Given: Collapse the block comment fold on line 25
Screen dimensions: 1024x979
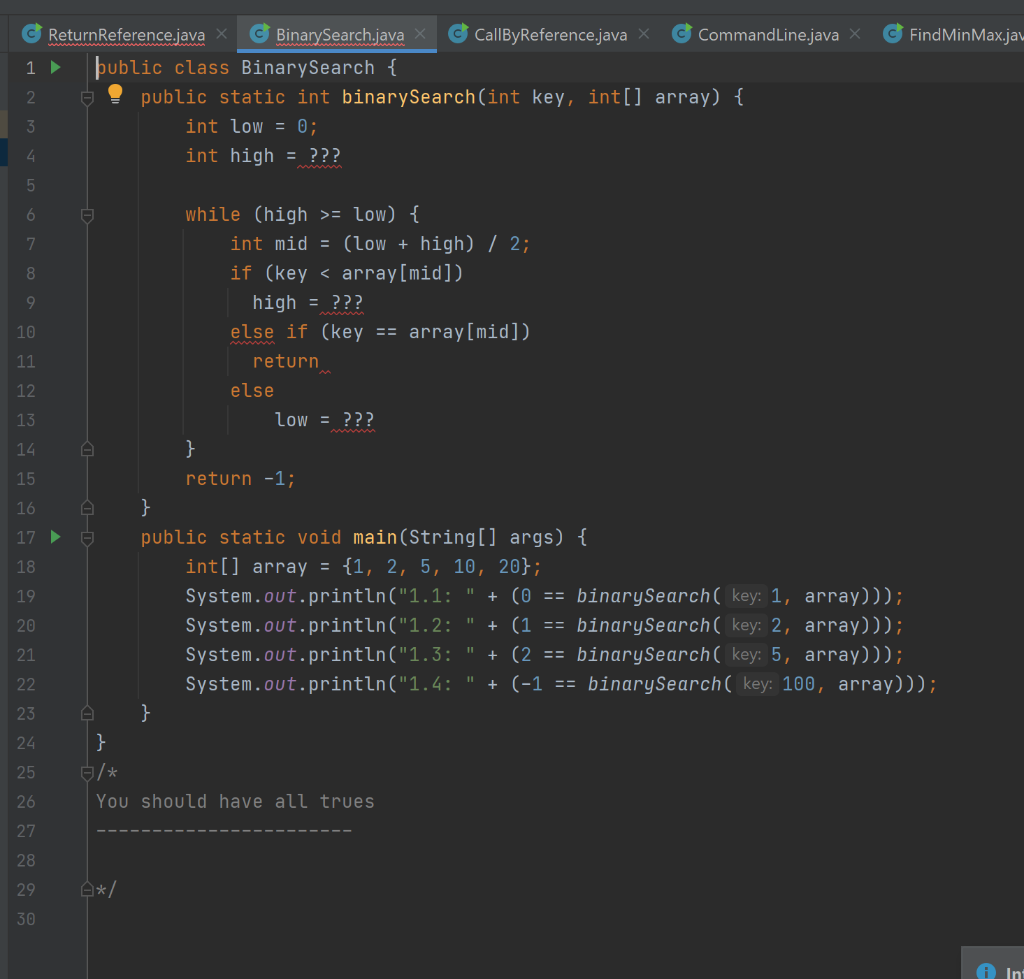Looking at the screenshot, I should pos(87,773).
